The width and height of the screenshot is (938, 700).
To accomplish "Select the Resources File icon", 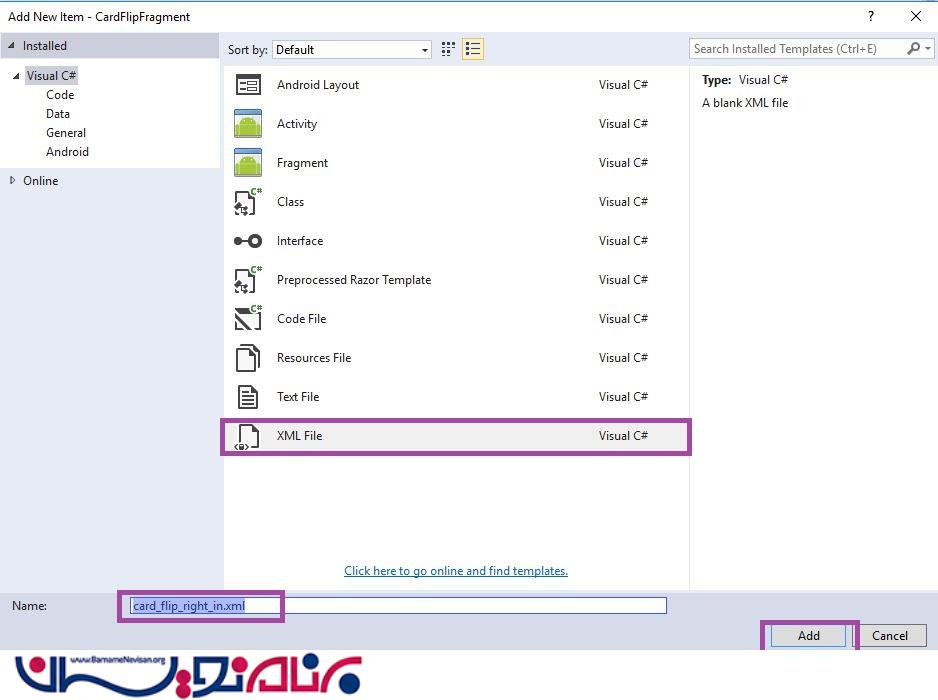I will pyautogui.click(x=247, y=358).
